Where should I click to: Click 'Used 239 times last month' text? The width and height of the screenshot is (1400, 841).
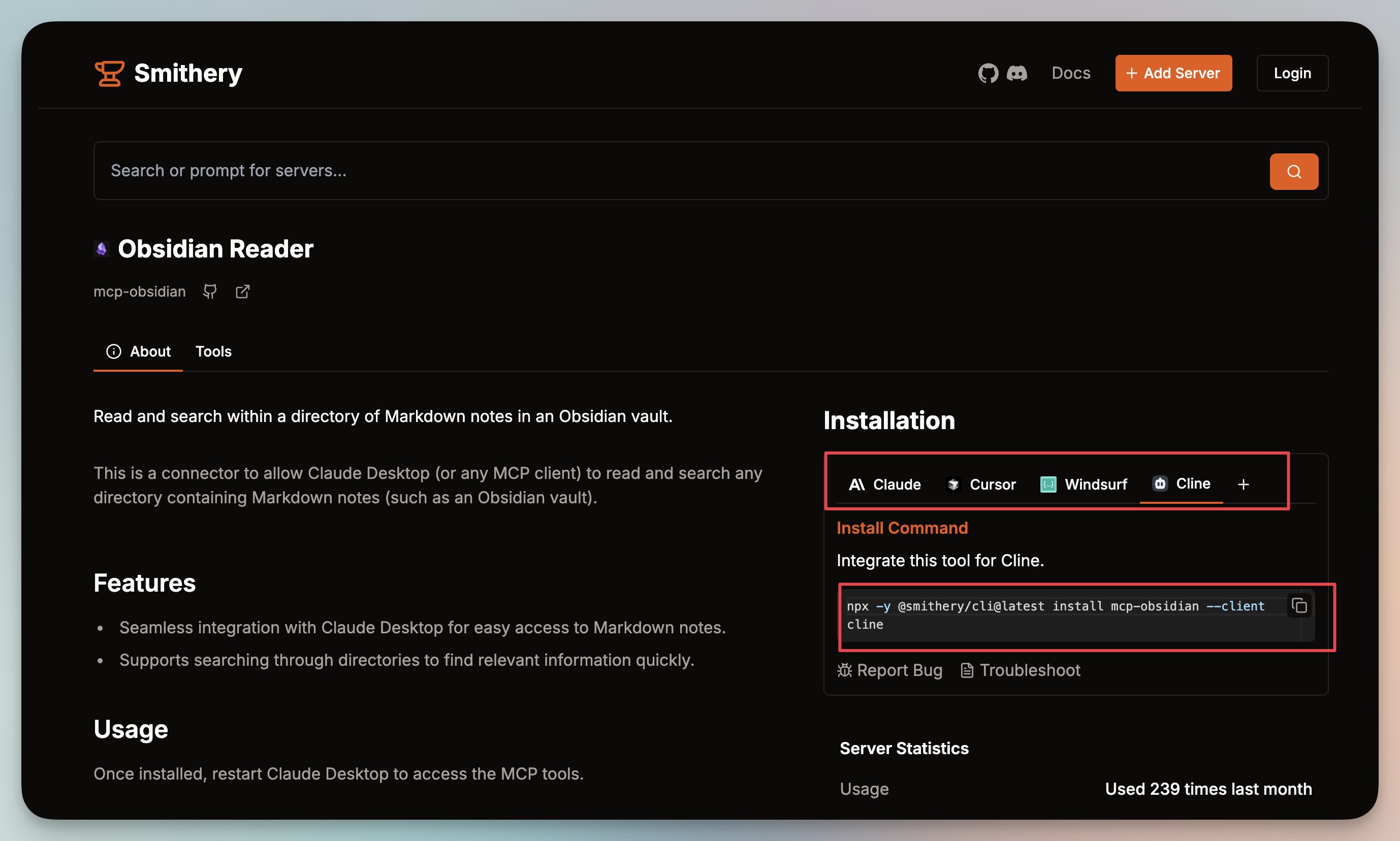click(x=1208, y=789)
